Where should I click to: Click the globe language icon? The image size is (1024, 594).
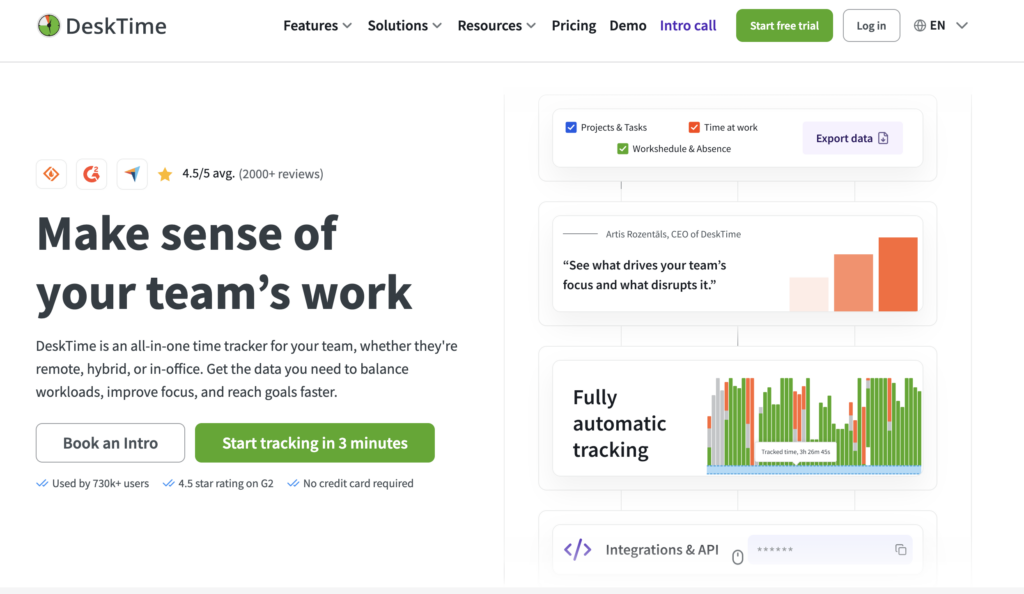(920, 25)
